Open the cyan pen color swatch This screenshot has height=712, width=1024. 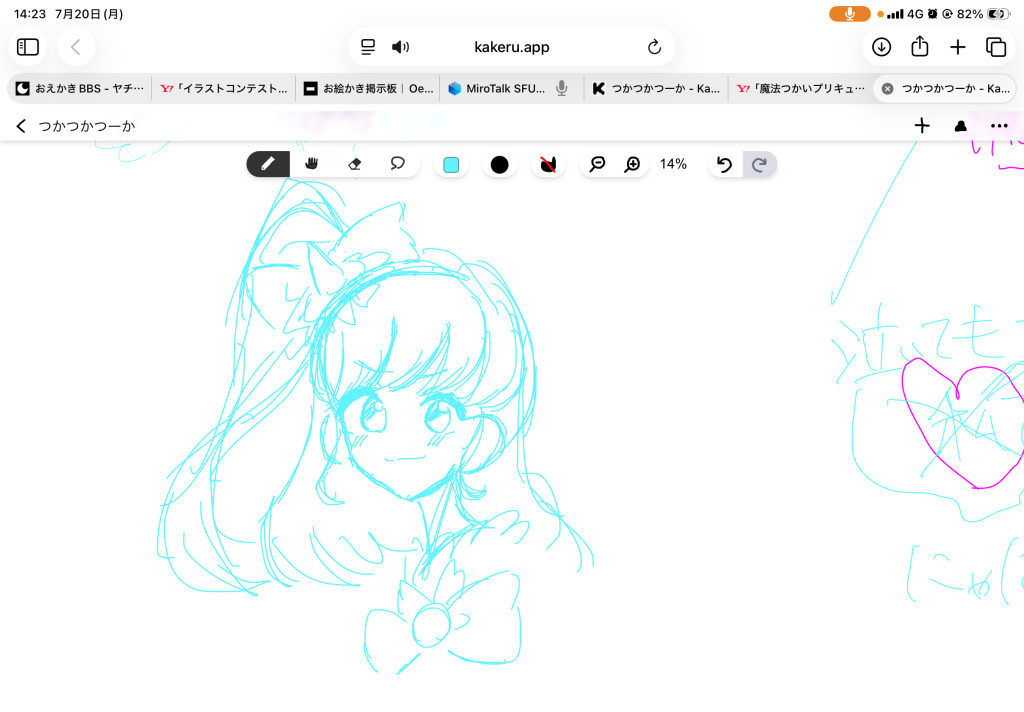tap(451, 165)
